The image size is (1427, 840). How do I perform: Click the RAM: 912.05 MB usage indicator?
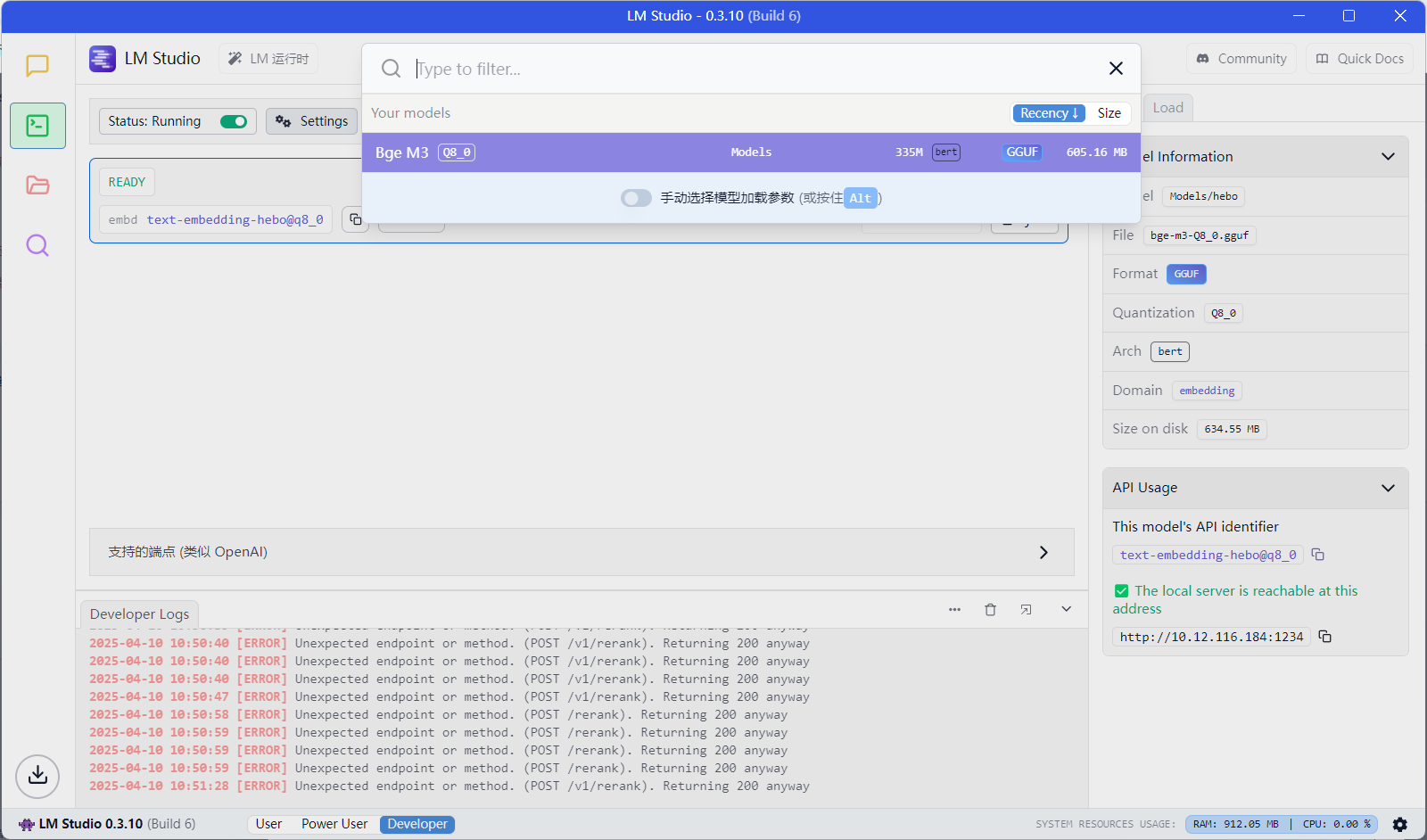[1235, 825]
